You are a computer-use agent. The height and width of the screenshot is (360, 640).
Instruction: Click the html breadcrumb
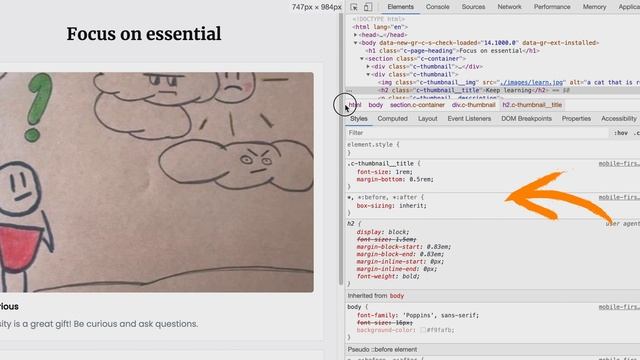coord(355,105)
